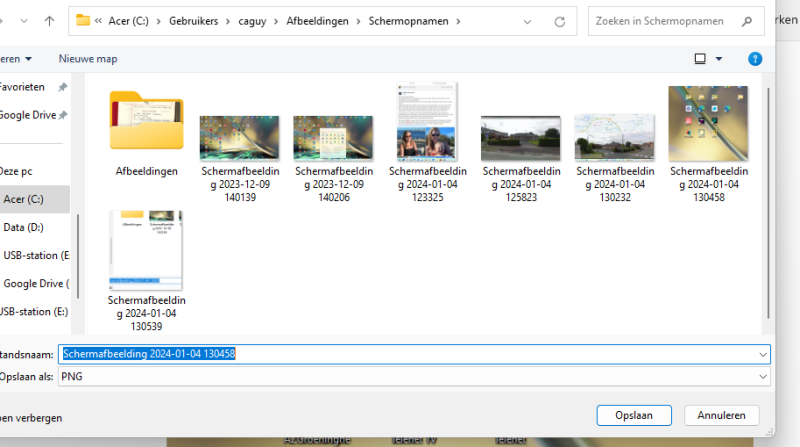Click the Nieuwe map button
This screenshot has height=447, width=800.
click(x=88, y=59)
